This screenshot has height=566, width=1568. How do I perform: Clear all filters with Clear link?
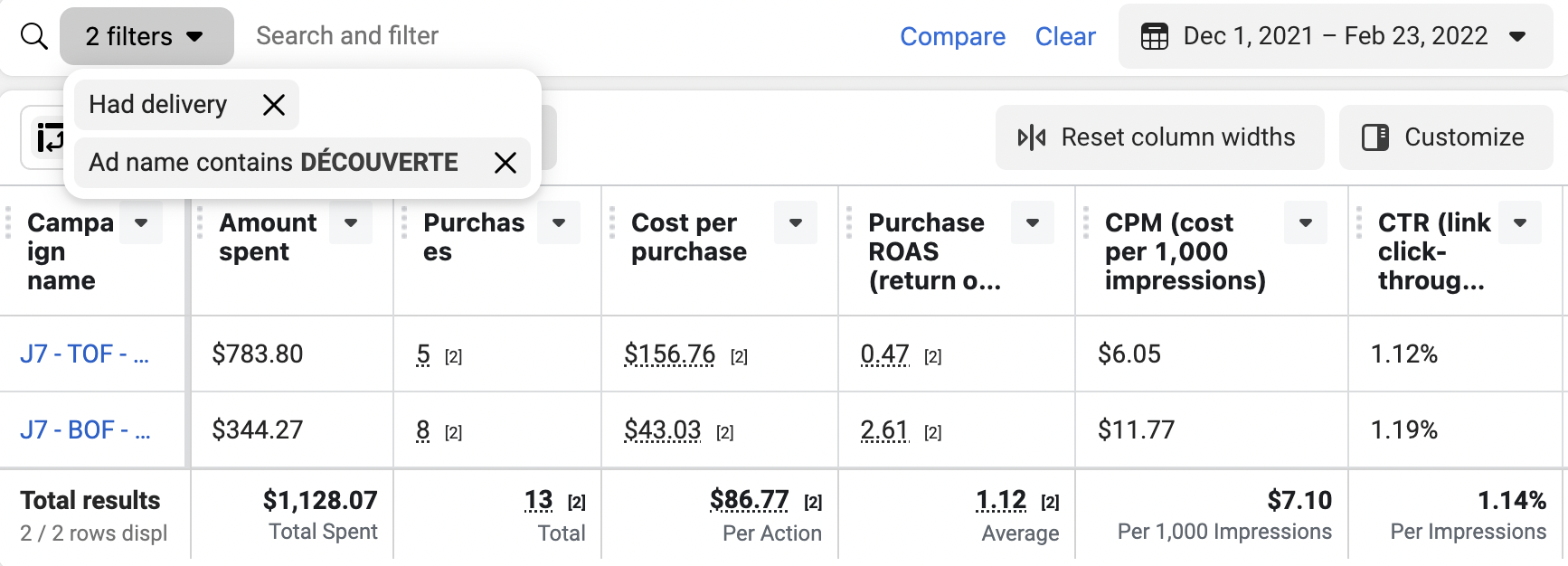click(1064, 36)
